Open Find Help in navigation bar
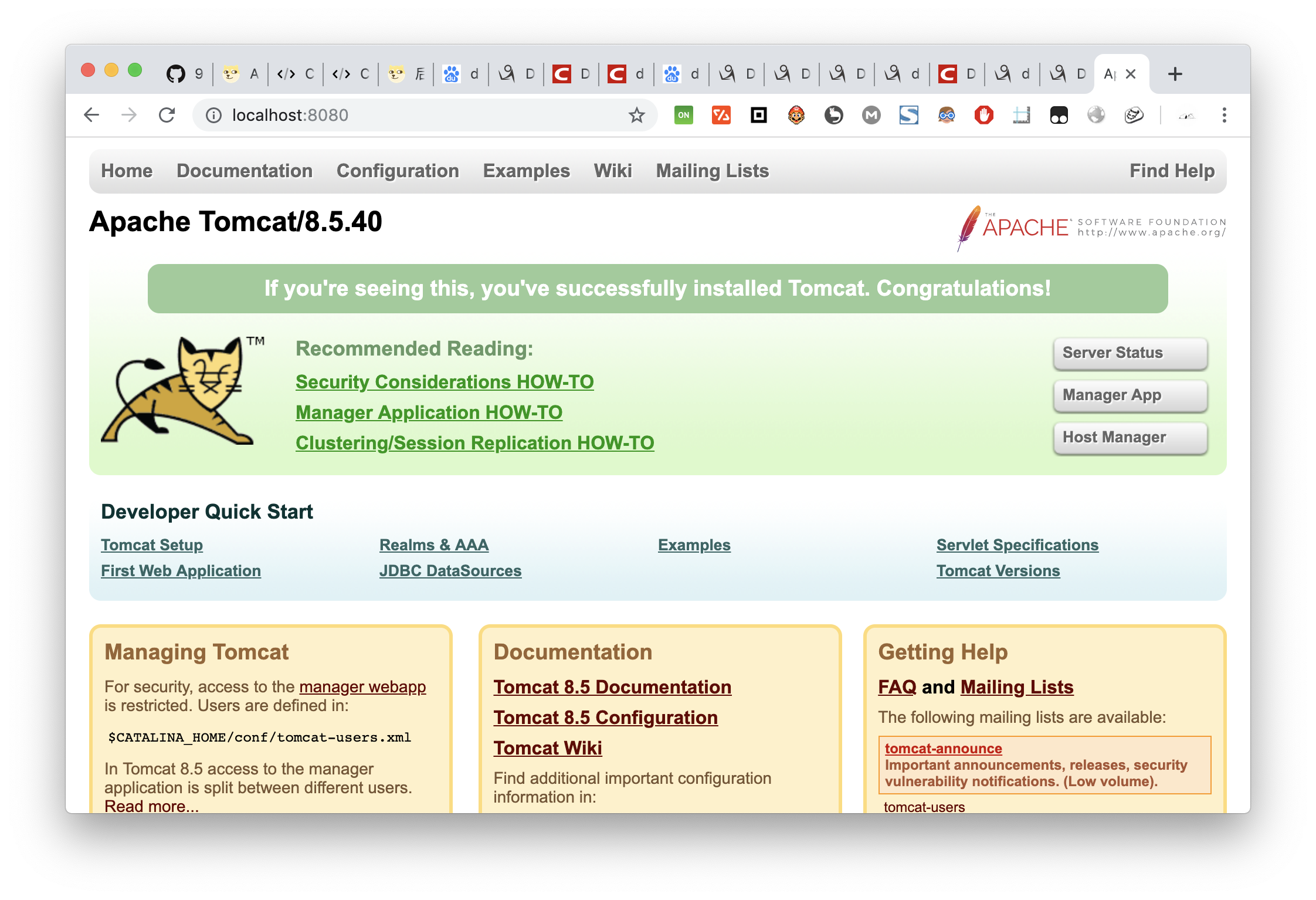 tap(1172, 171)
